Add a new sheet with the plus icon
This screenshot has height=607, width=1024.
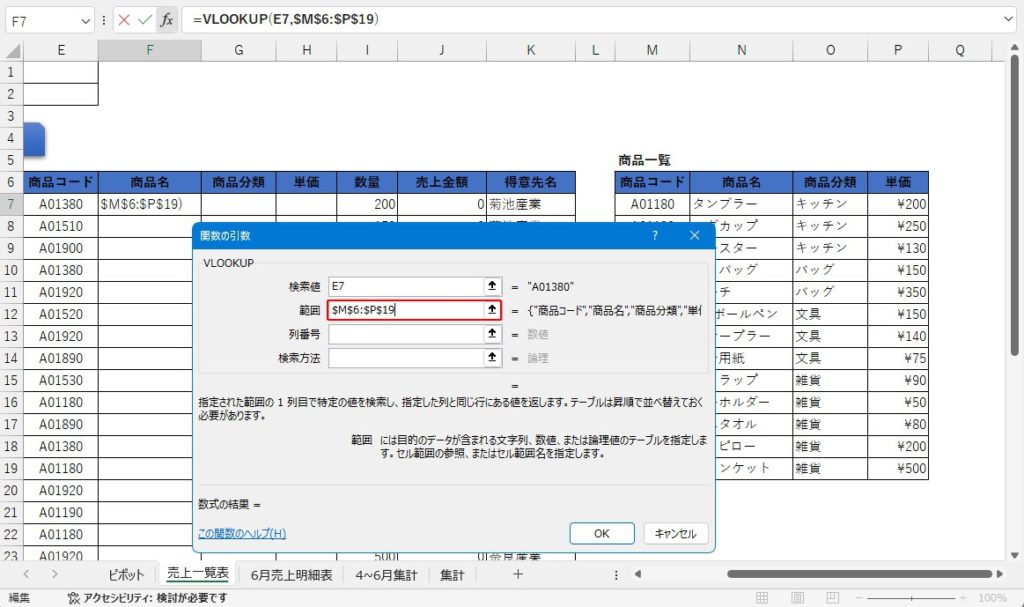click(x=517, y=574)
